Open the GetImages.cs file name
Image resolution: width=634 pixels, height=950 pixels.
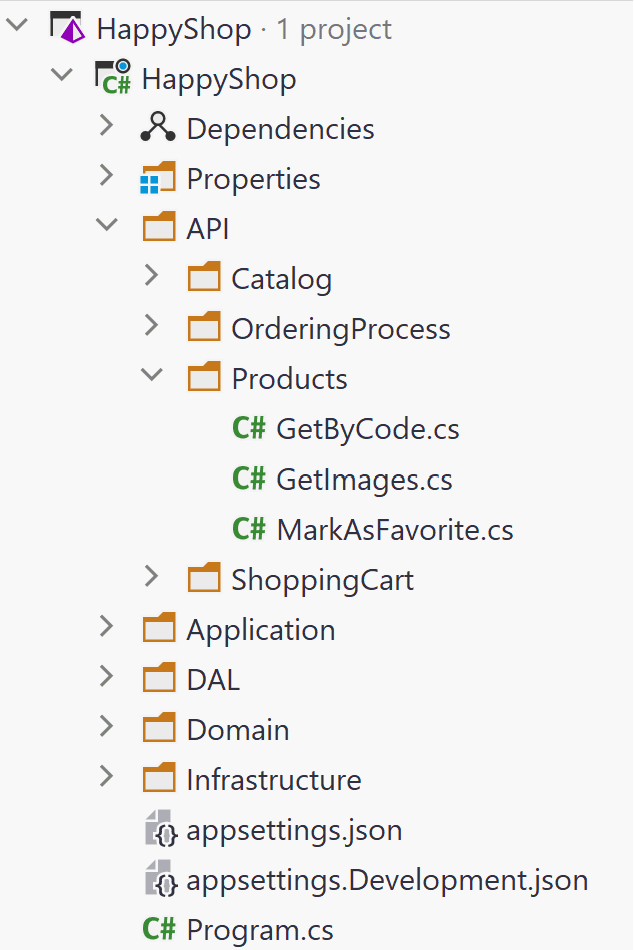[x=364, y=480]
